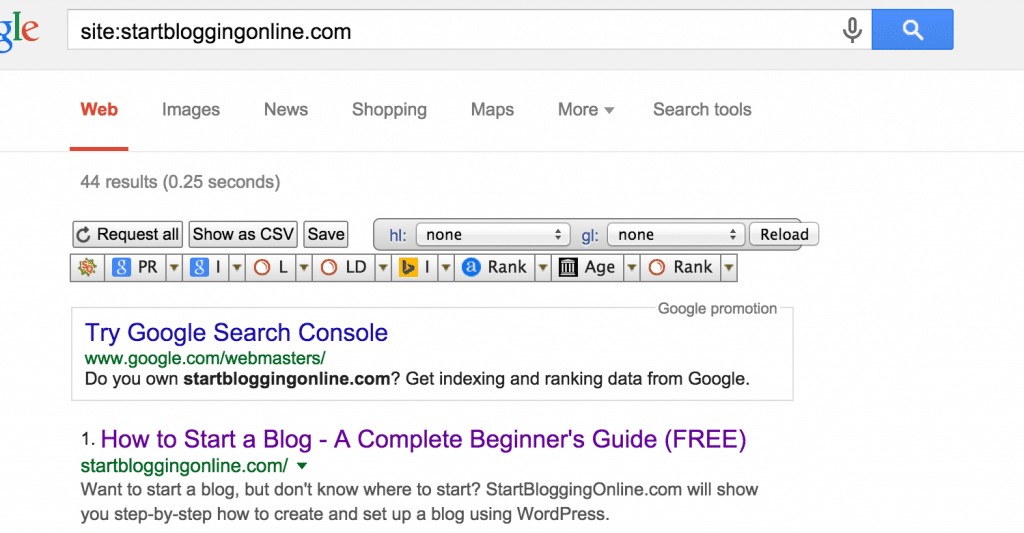Click the Request all button
The height and width of the screenshot is (533, 1024).
click(x=127, y=234)
